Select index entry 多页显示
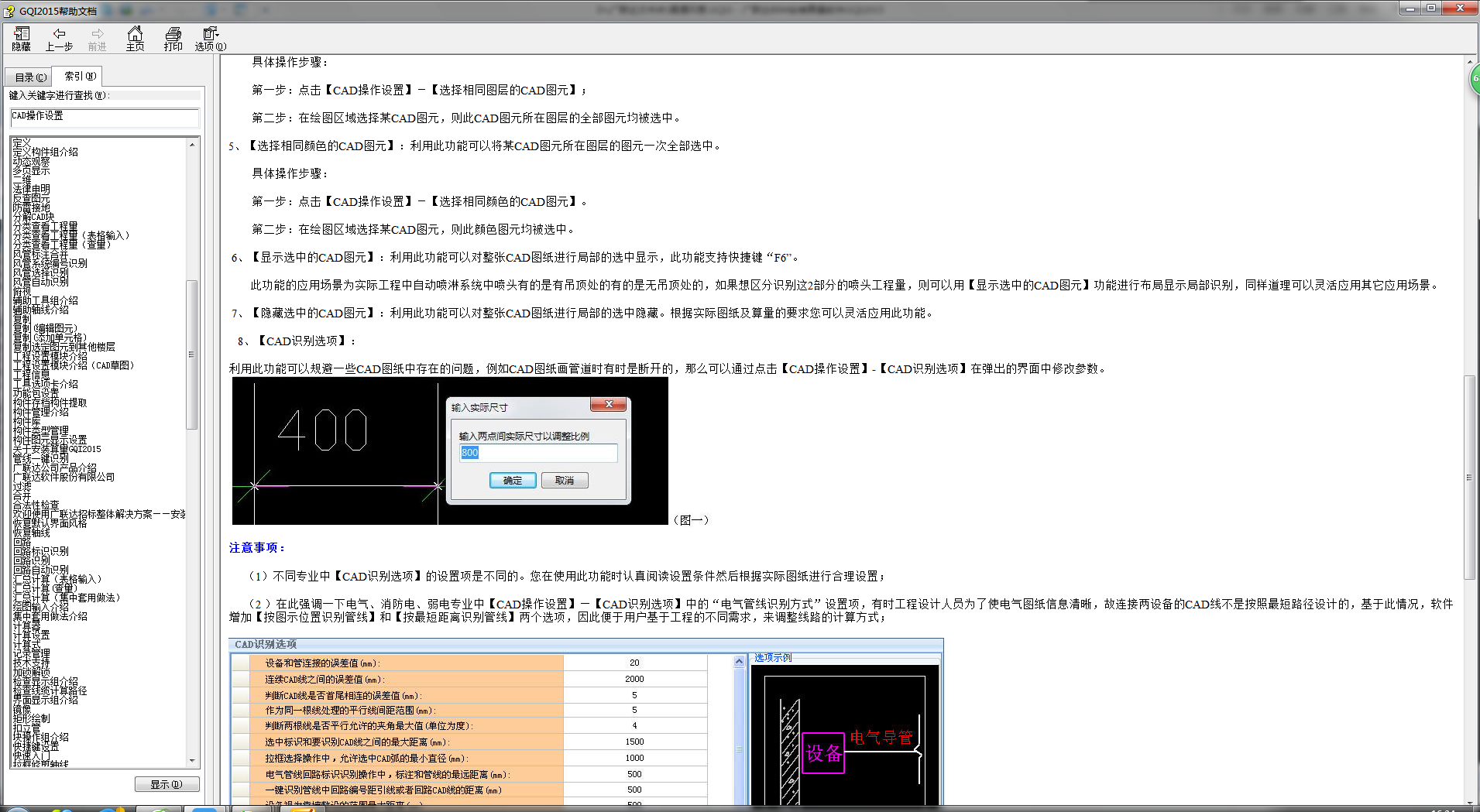The image size is (1480, 812). click(31, 170)
